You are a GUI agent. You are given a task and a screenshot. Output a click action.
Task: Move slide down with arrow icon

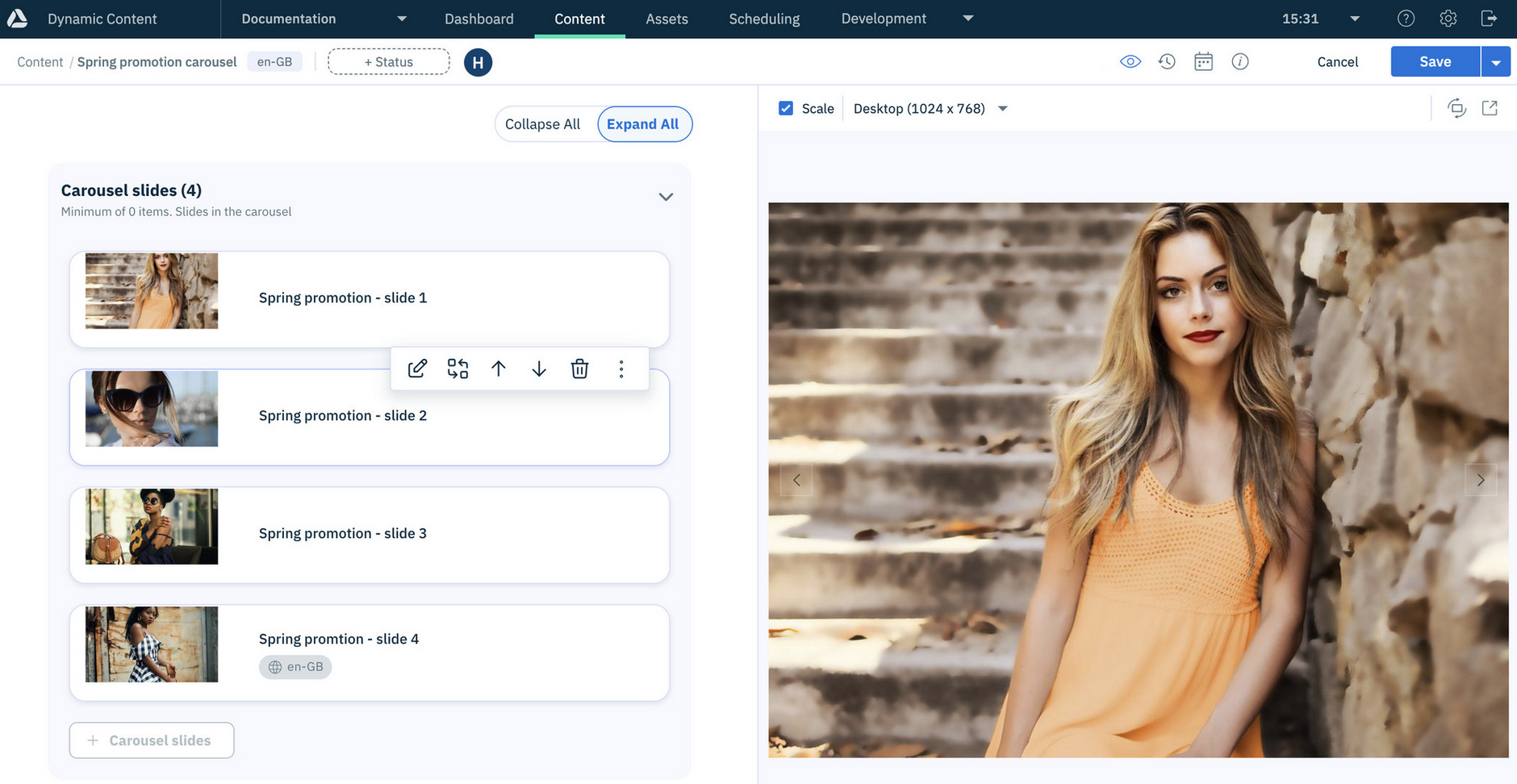539,369
